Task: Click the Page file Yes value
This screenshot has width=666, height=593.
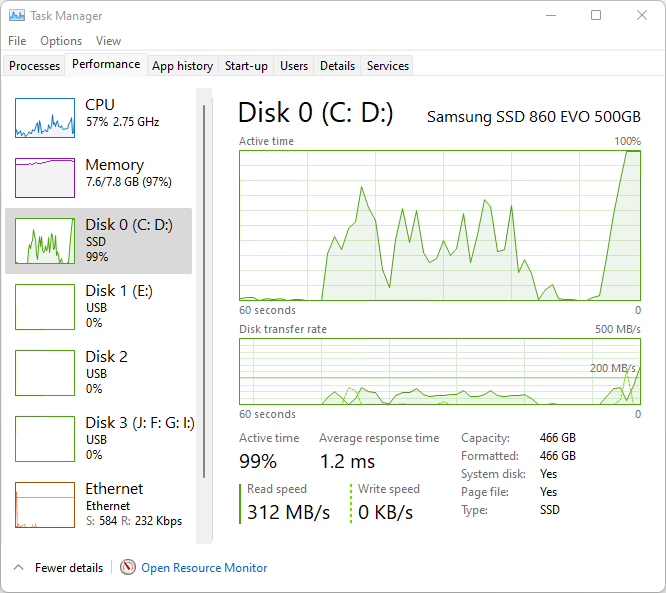Action: tap(548, 492)
